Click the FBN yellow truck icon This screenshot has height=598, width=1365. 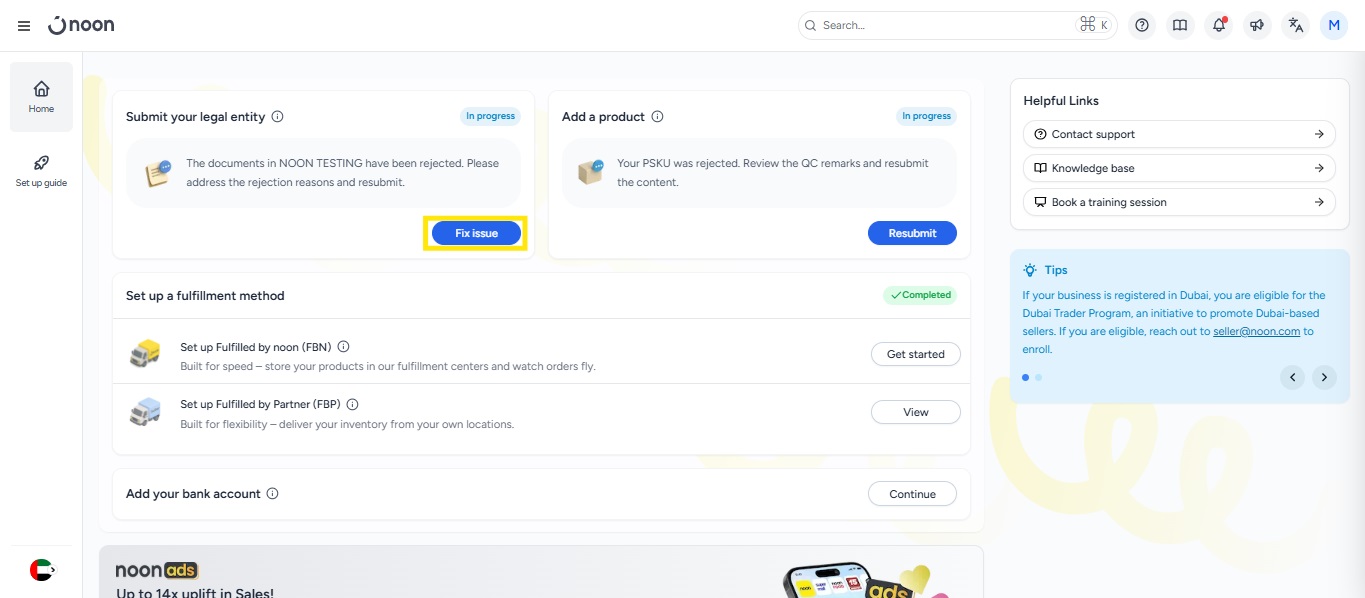coord(145,354)
